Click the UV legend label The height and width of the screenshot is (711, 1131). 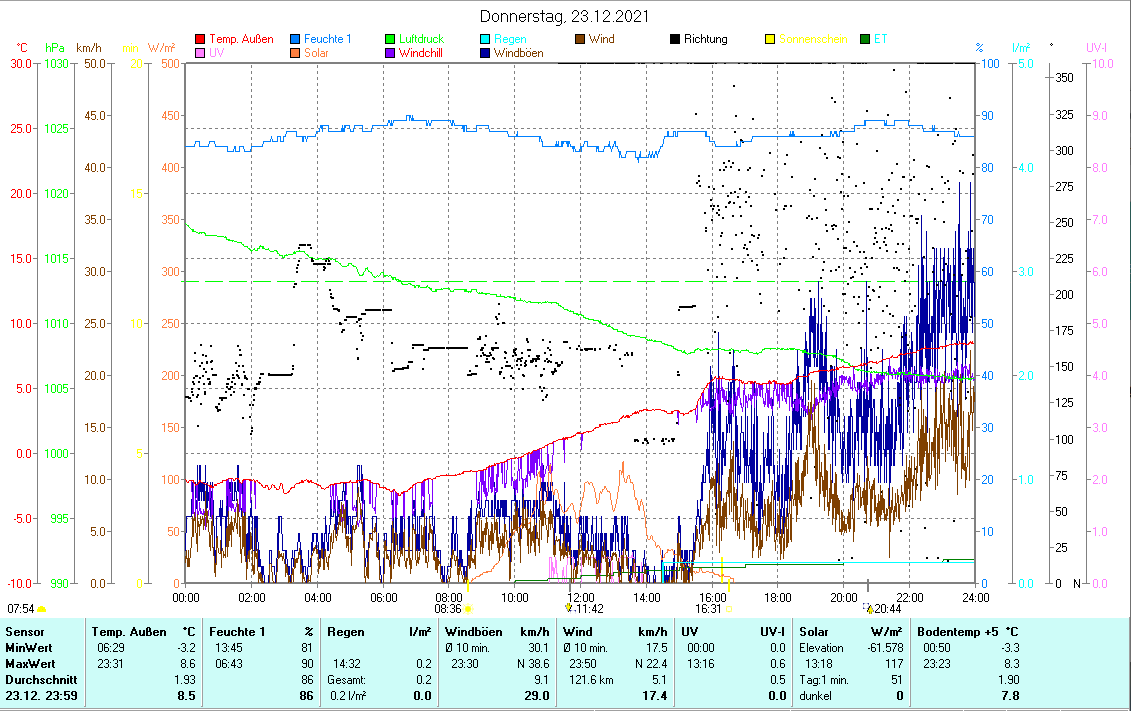click(217, 54)
